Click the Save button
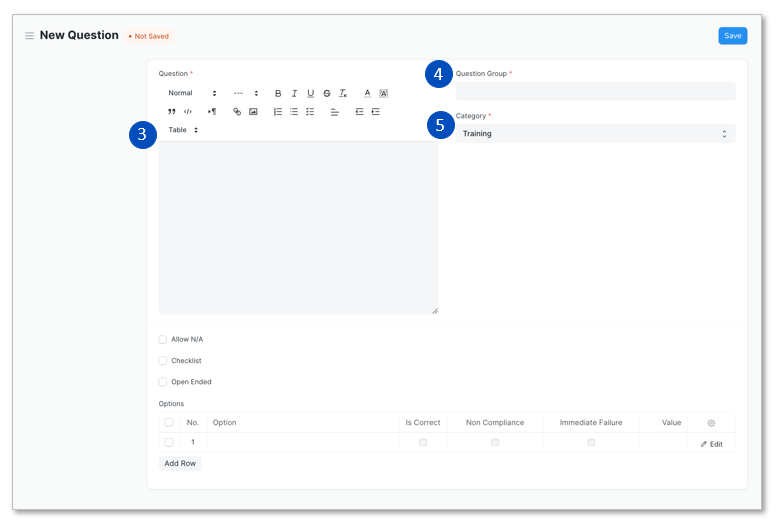Screen dimensions: 779x530 pyautogui.click(x=732, y=36)
